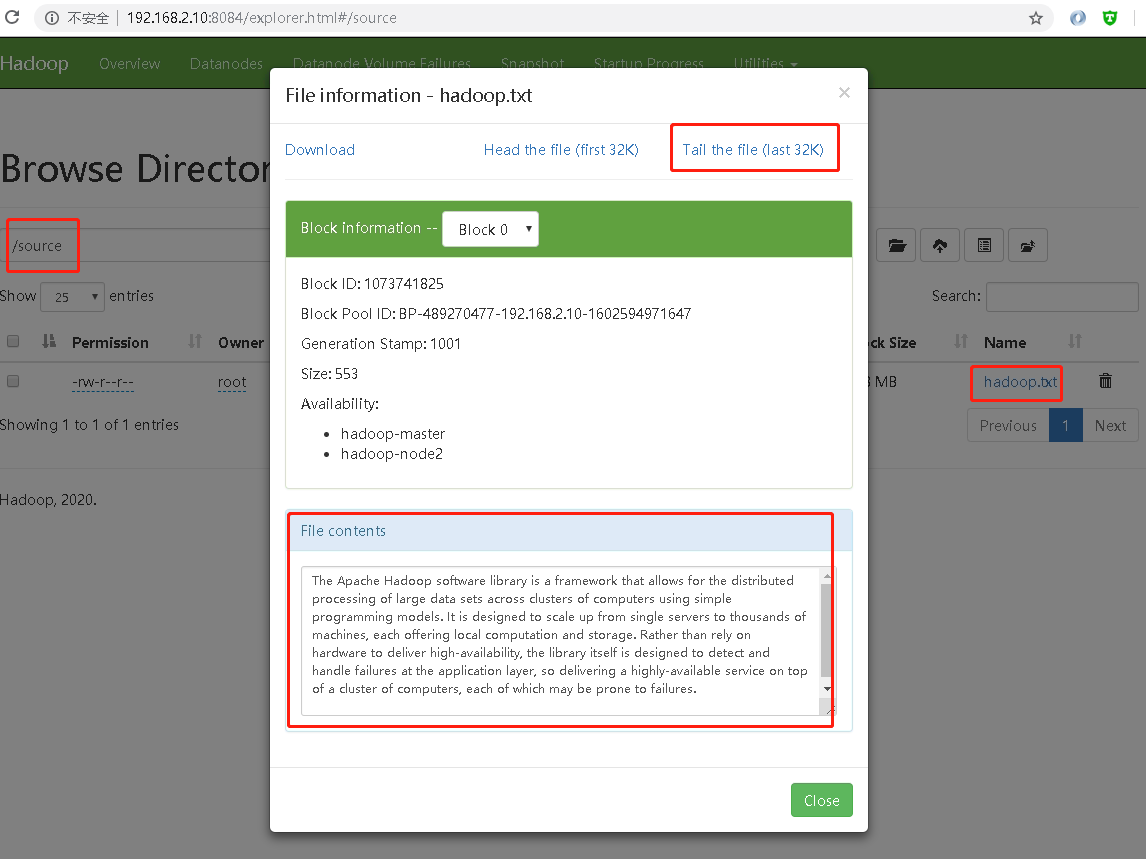Click the Download link
This screenshot has height=859, width=1146.
click(320, 150)
